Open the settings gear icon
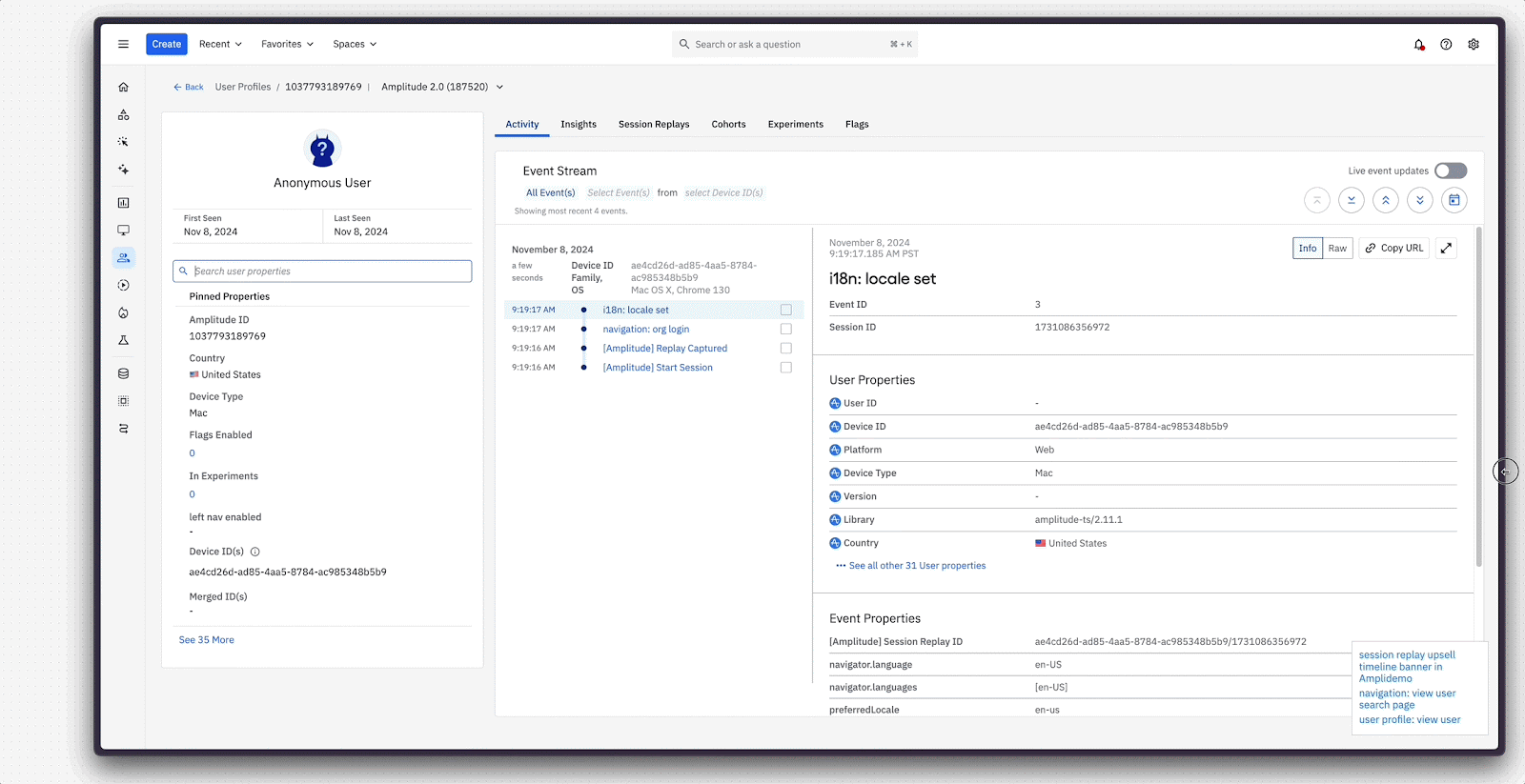Viewport: 1525px width, 784px height. (1474, 44)
